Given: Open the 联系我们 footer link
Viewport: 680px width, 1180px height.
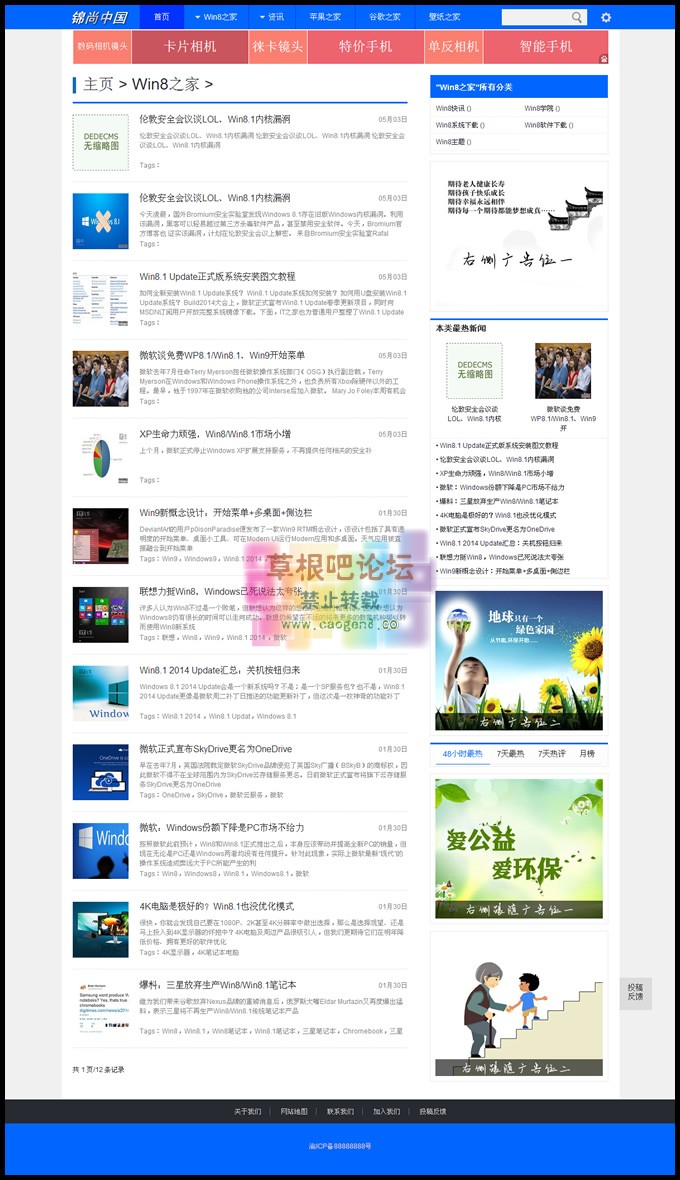Looking at the screenshot, I should (340, 1111).
